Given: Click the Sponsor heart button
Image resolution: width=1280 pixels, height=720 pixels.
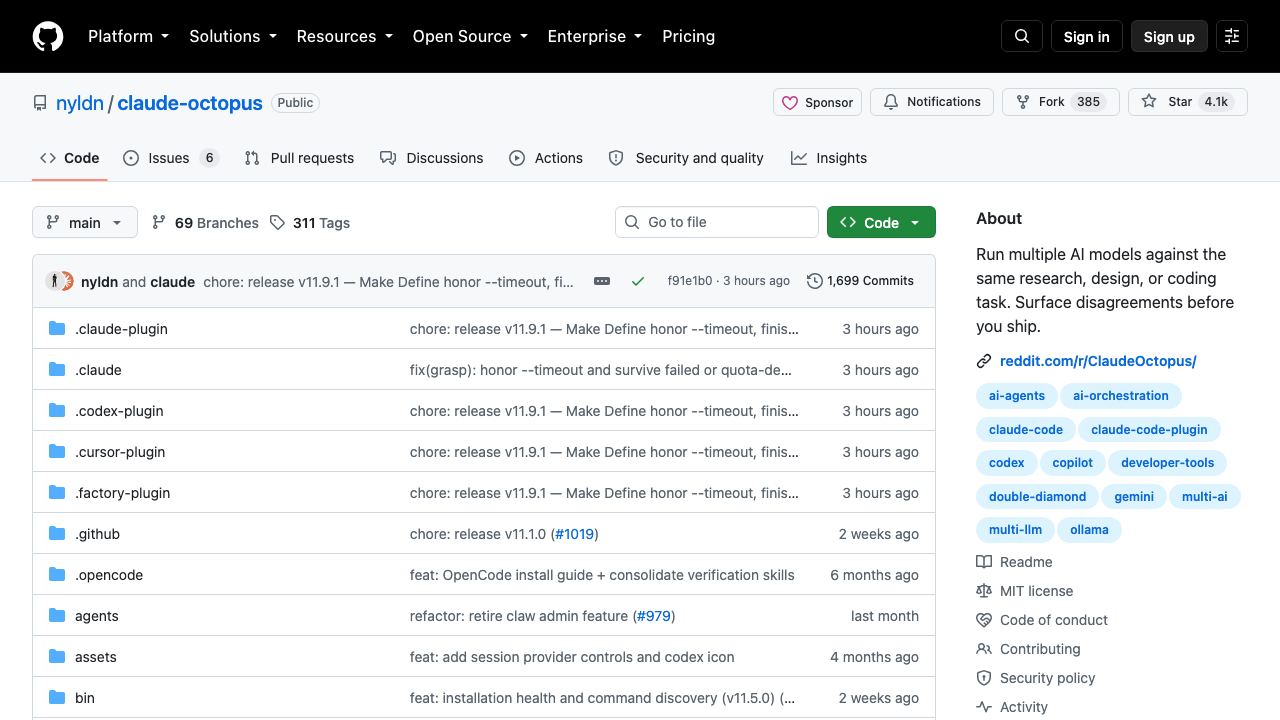Looking at the screenshot, I should coord(817,102).
